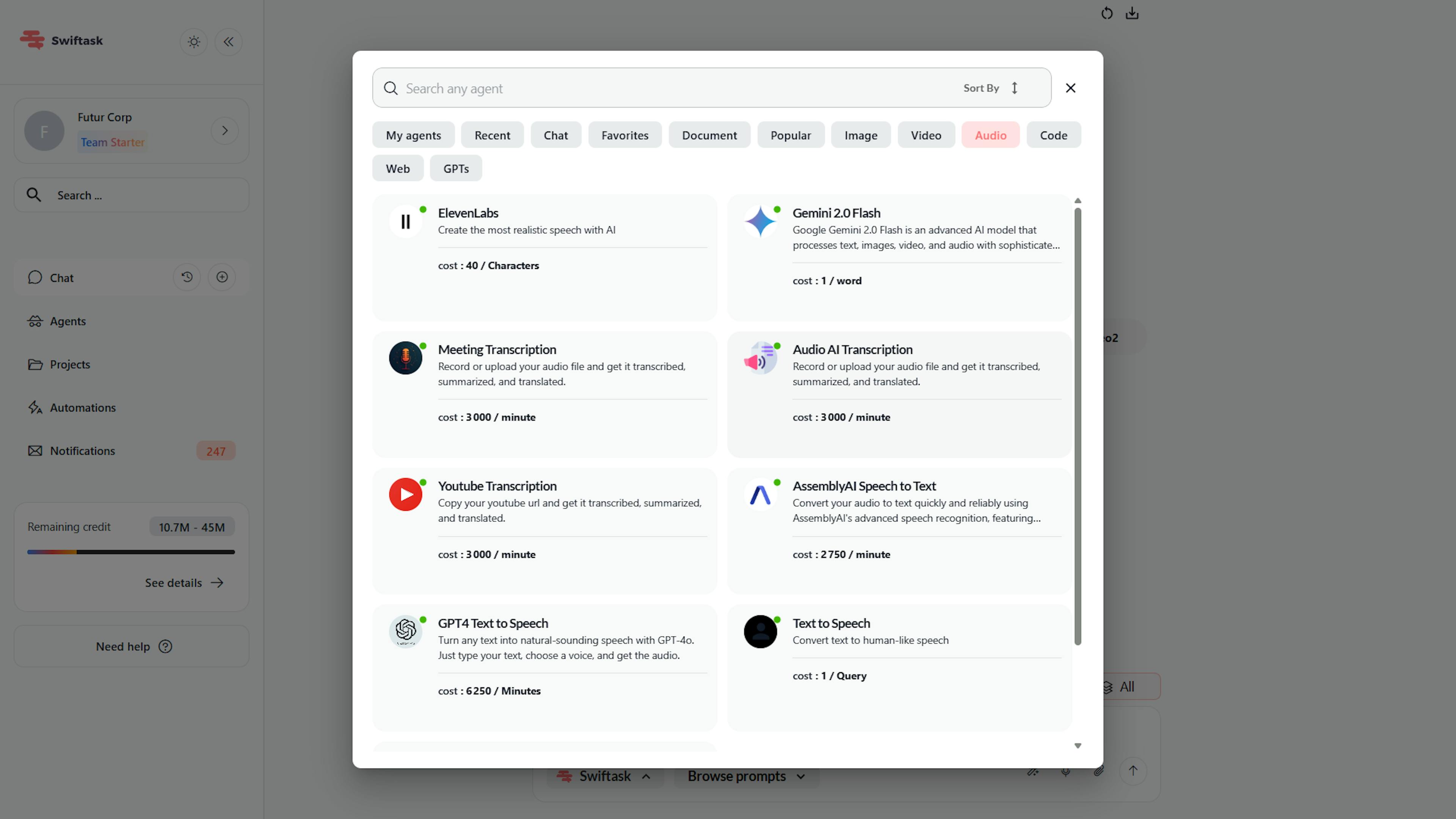
Task: Collapse the sidebar with double-chevron icon
Action: click(228, 42)
